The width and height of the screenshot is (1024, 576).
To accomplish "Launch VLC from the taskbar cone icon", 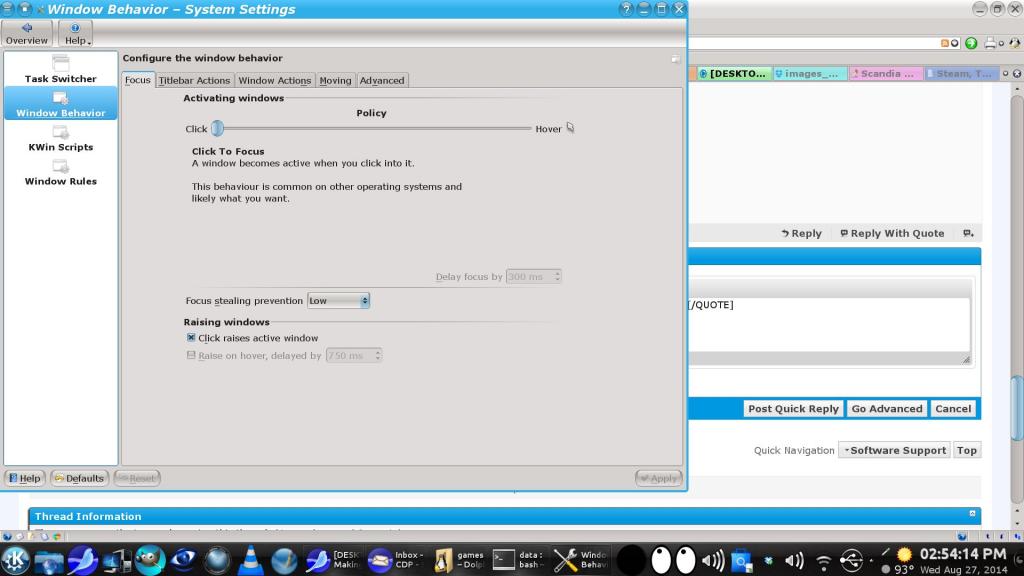I will (x=251, y=560).
